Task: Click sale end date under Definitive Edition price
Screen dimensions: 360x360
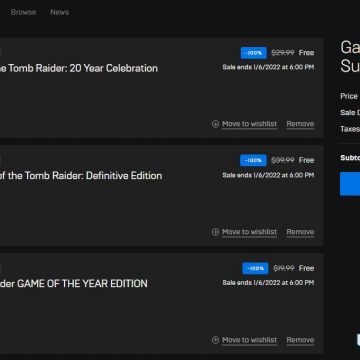Action: (x=268, y=175)
